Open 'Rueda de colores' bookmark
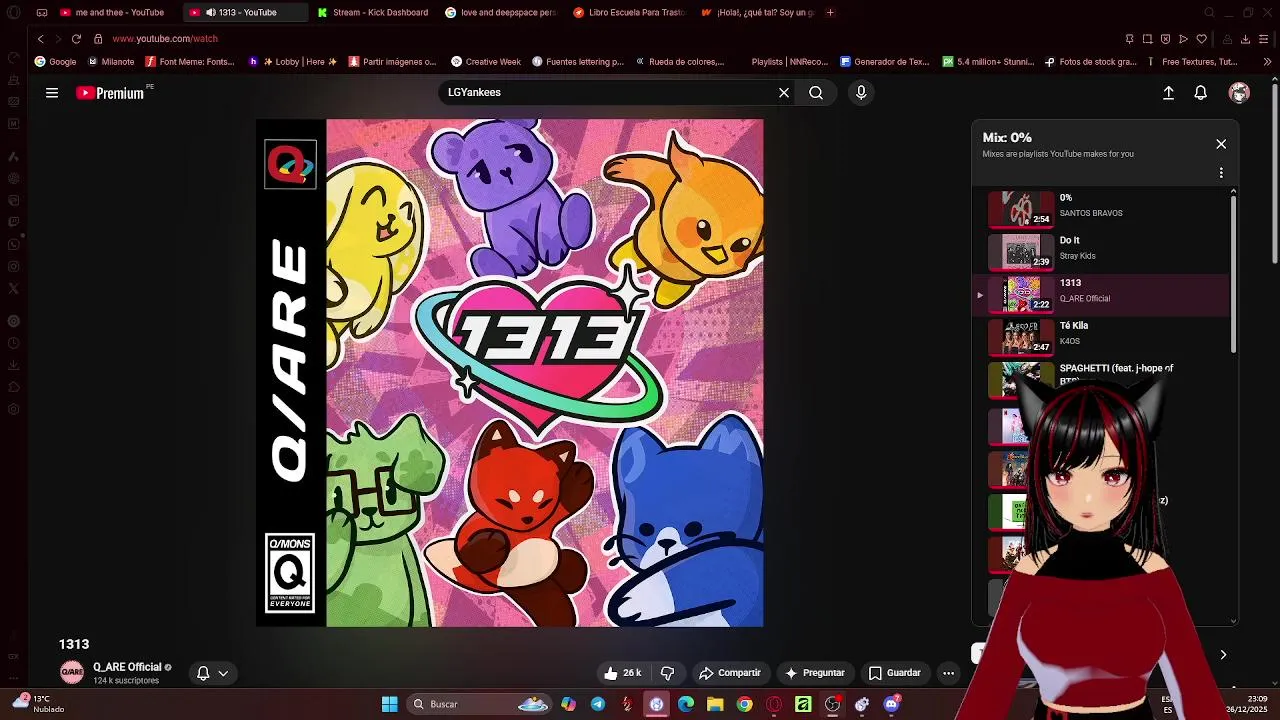The width and height of the screenshot is (1280, 720). pyautogui.click(x=680, y=62)
